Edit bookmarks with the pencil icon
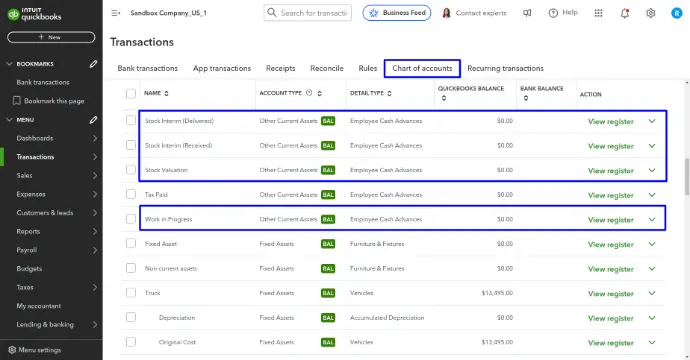Viewport: 690px width, 360px height. point(93,64)
